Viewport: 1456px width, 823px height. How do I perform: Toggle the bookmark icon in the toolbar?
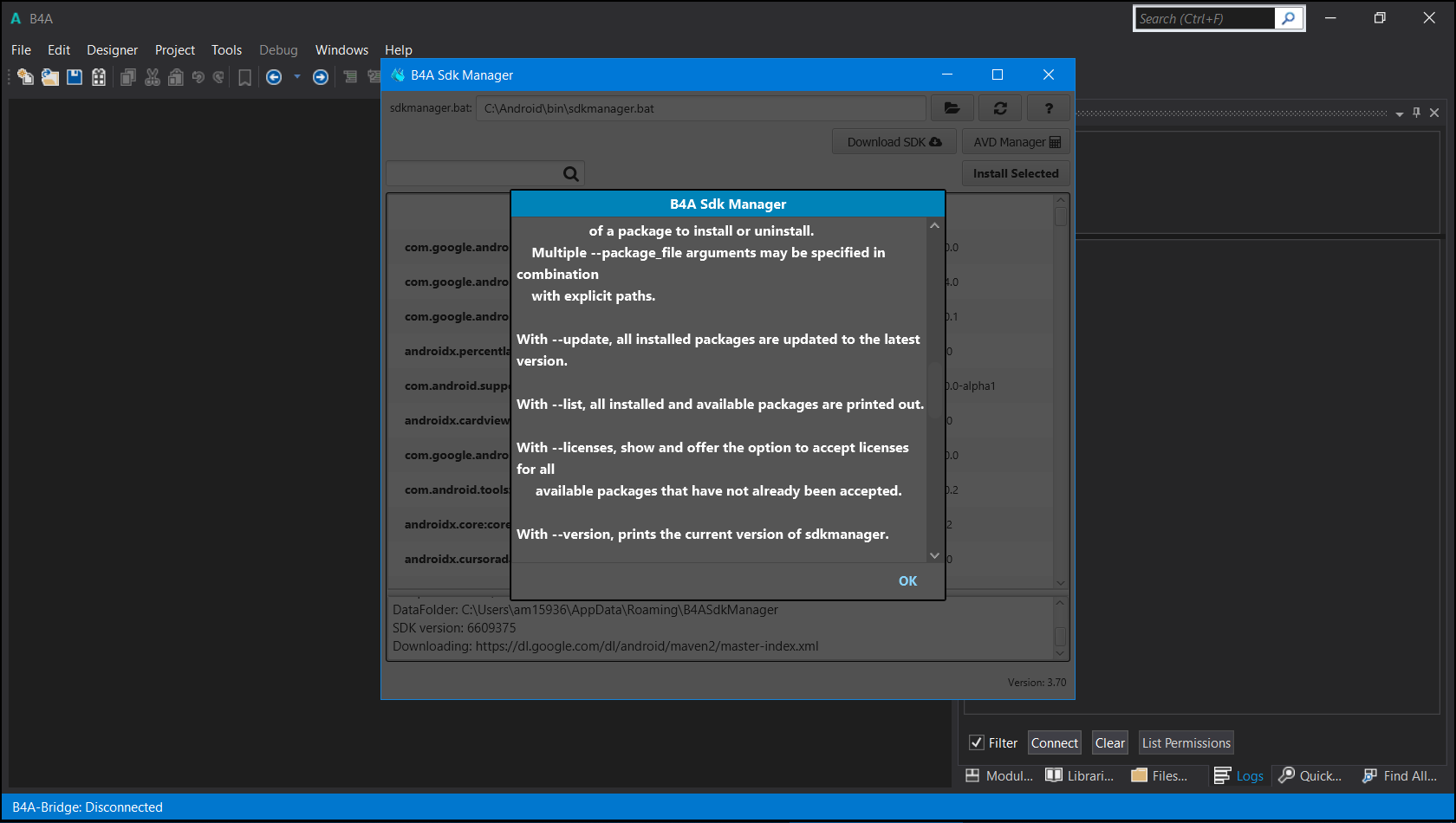tap(245, 78)
